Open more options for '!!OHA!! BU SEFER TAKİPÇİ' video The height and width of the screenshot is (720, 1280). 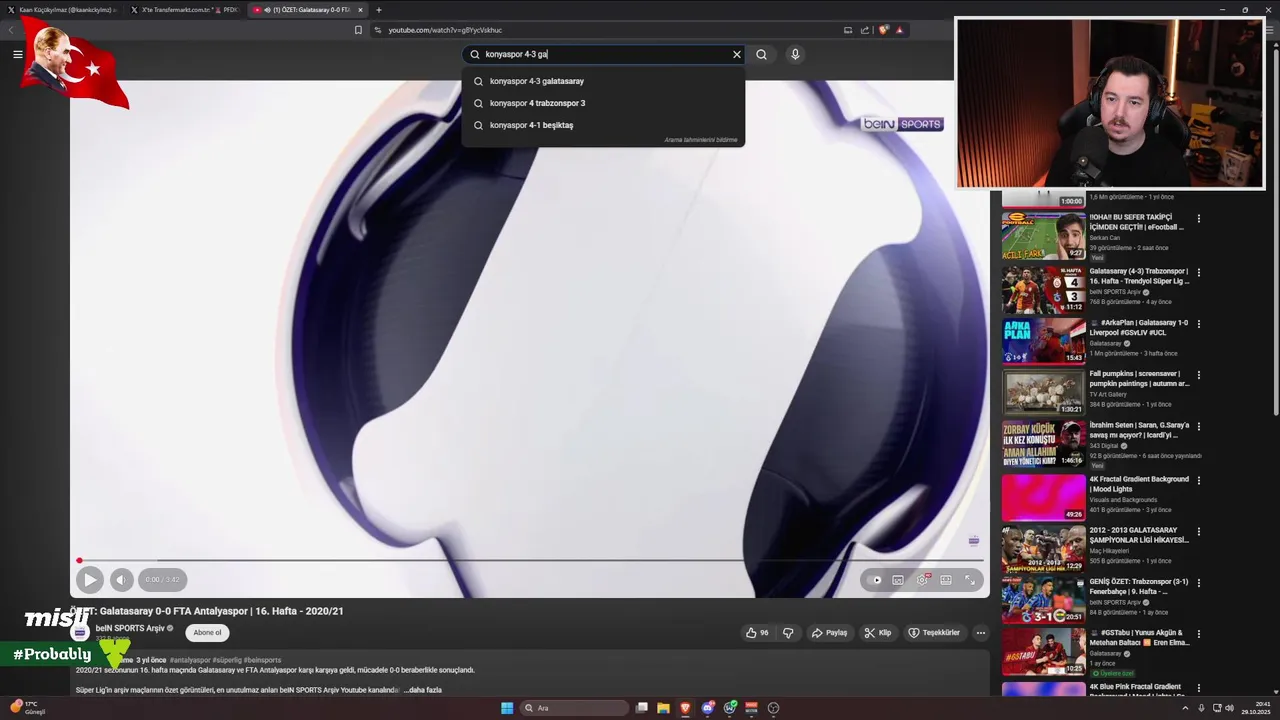click(x=1198, y=219)
